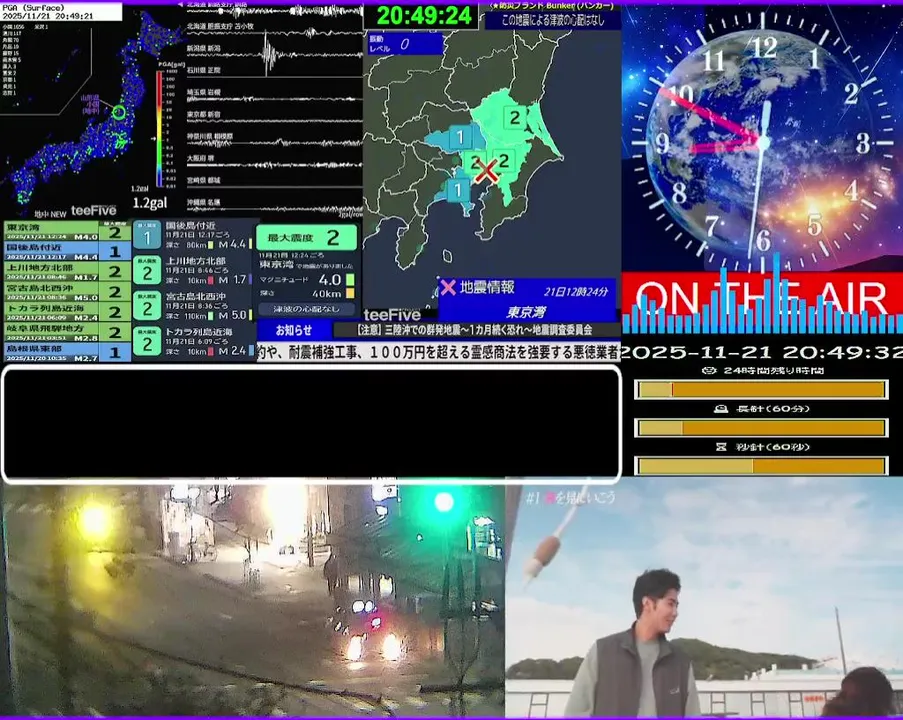Click the お知らせ blue label
The width and height of the screenshot is (903, 720).
[x=294, y=330]
